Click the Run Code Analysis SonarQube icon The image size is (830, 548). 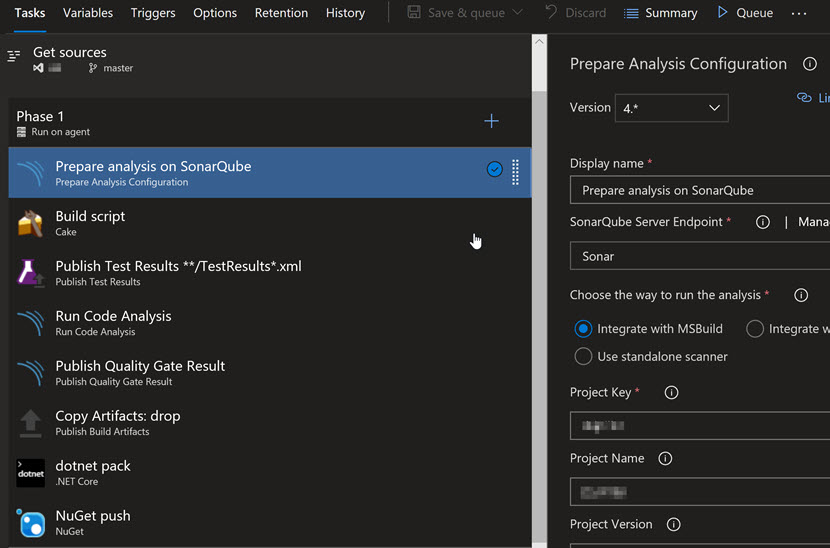click(31, 323)
